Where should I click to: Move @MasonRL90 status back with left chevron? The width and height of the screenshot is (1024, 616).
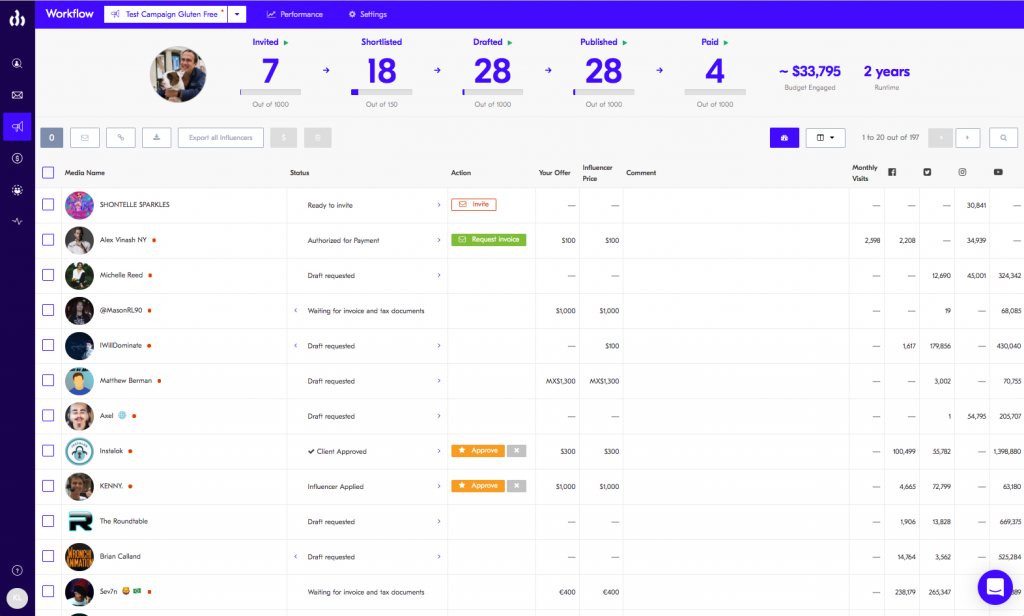point(296,310)
